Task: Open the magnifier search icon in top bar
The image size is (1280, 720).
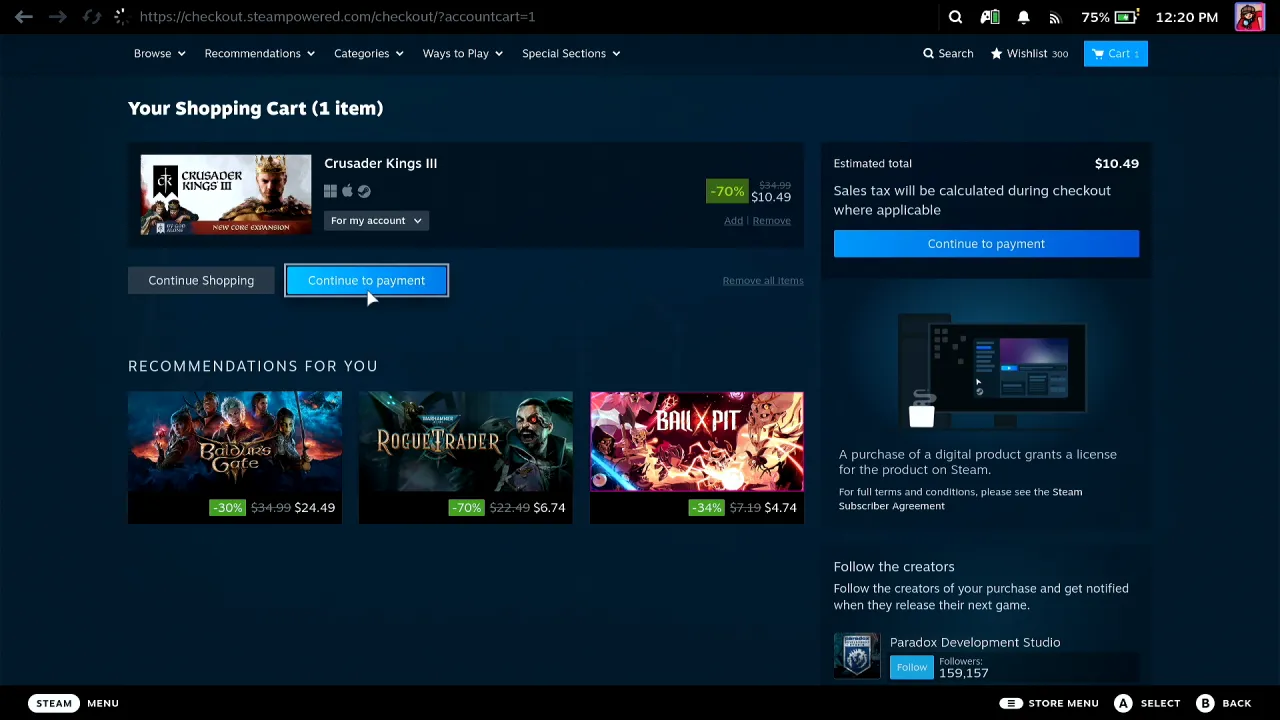Action: 955,17
